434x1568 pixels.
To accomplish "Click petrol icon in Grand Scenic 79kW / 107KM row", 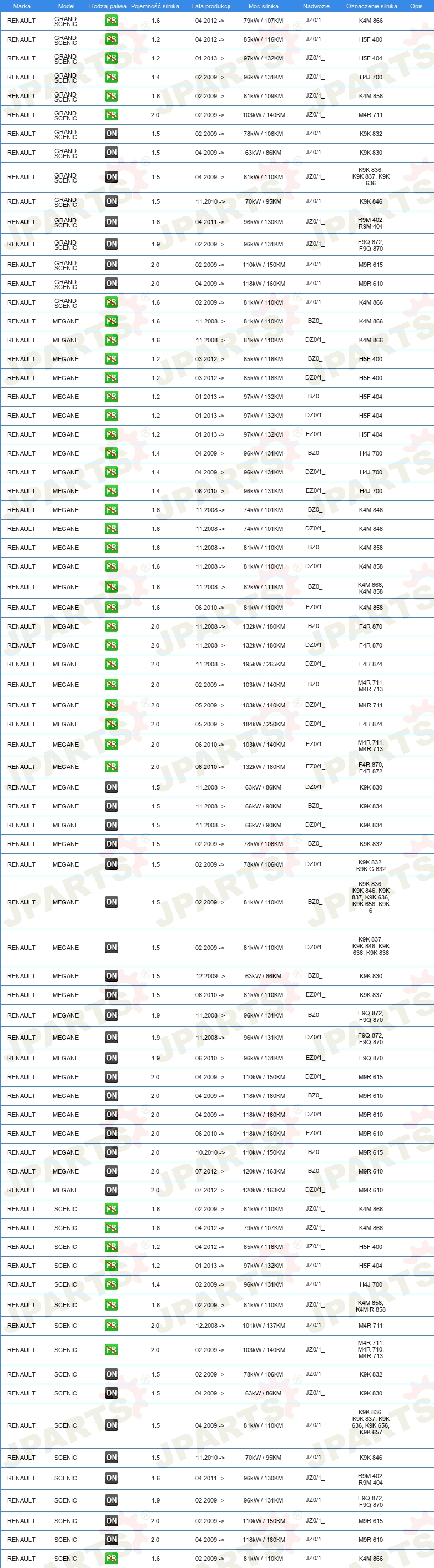I will [112, 21].
